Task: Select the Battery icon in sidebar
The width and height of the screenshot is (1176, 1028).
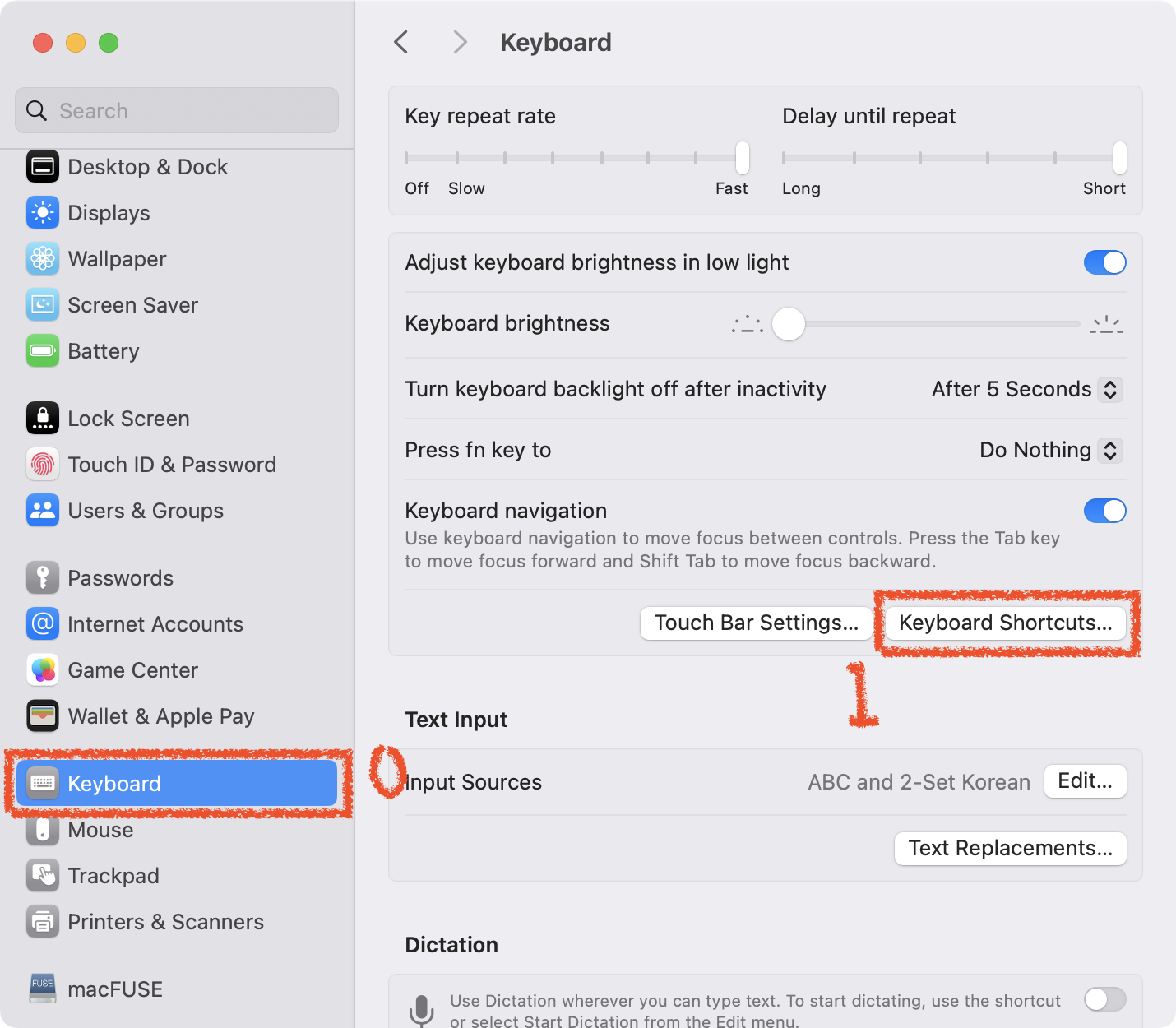Action: point(43,351)
